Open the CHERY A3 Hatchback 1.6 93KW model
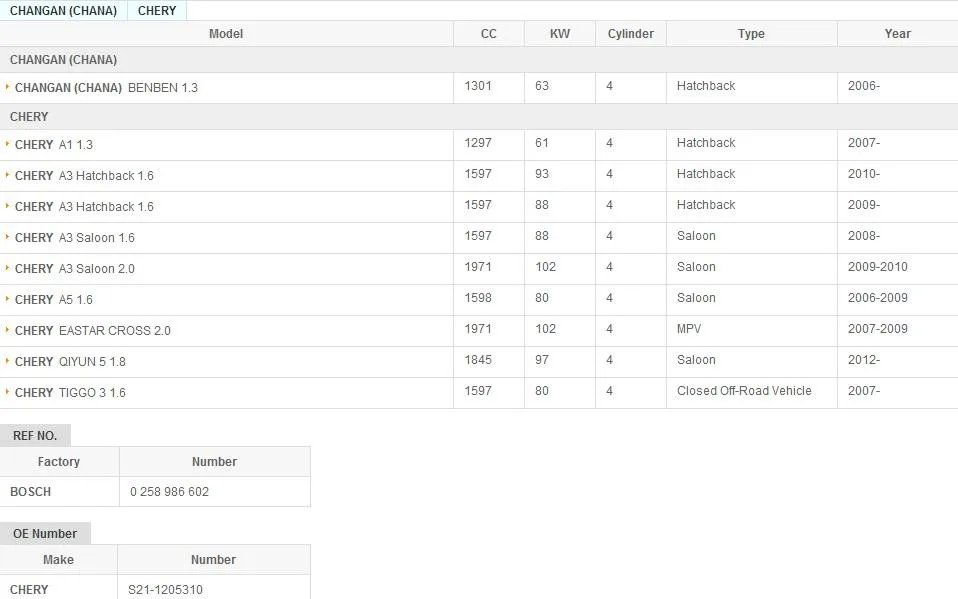 point(84,176)
